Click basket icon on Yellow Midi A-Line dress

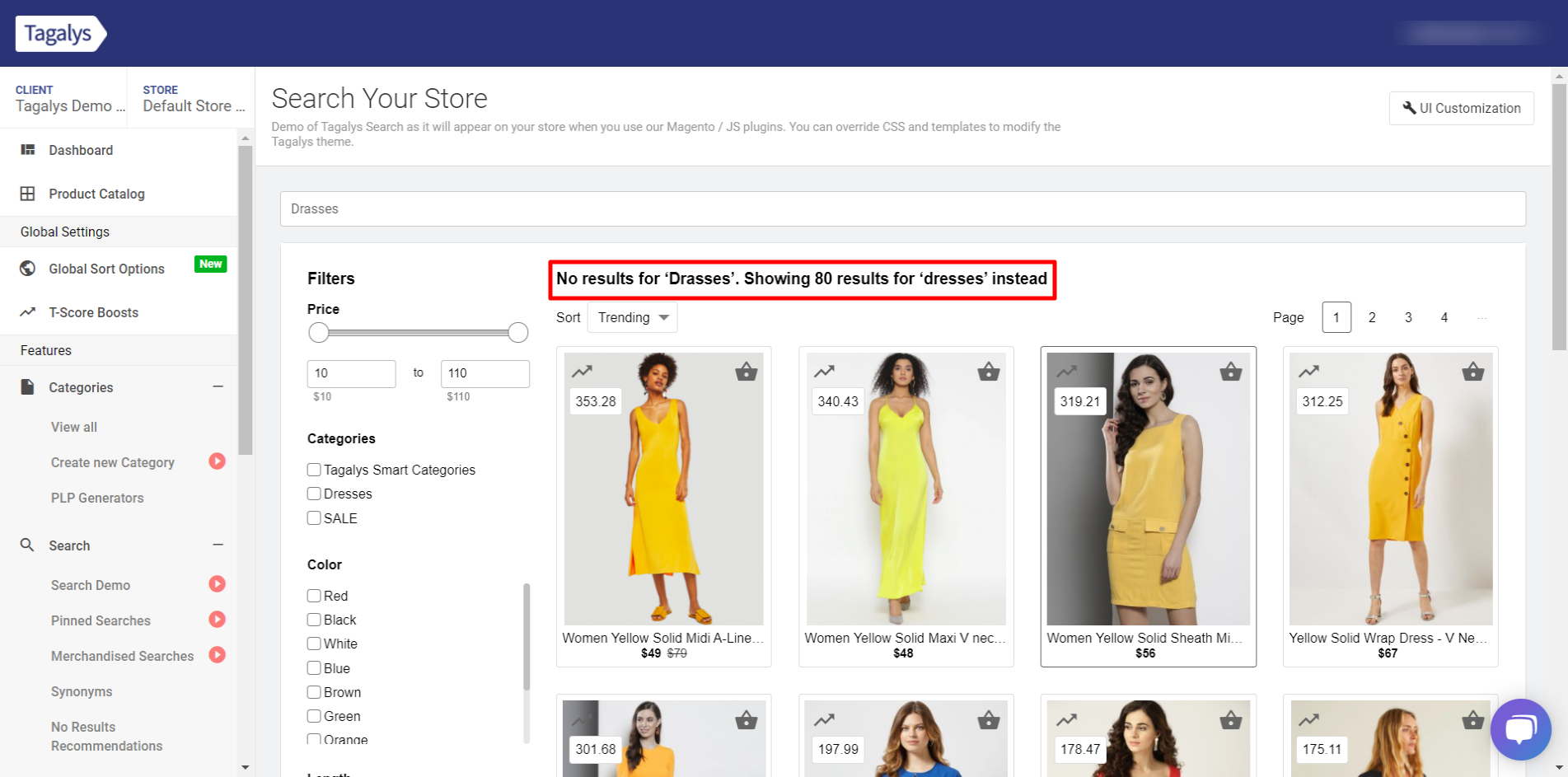(747, 372)
